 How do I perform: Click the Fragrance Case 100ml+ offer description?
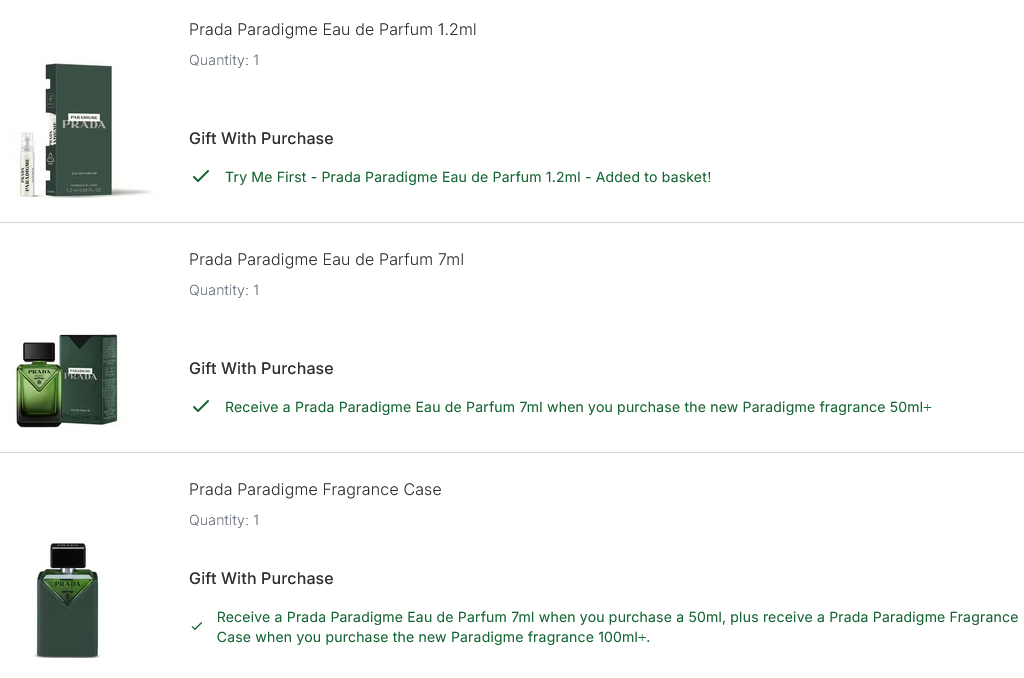(616, 627)
